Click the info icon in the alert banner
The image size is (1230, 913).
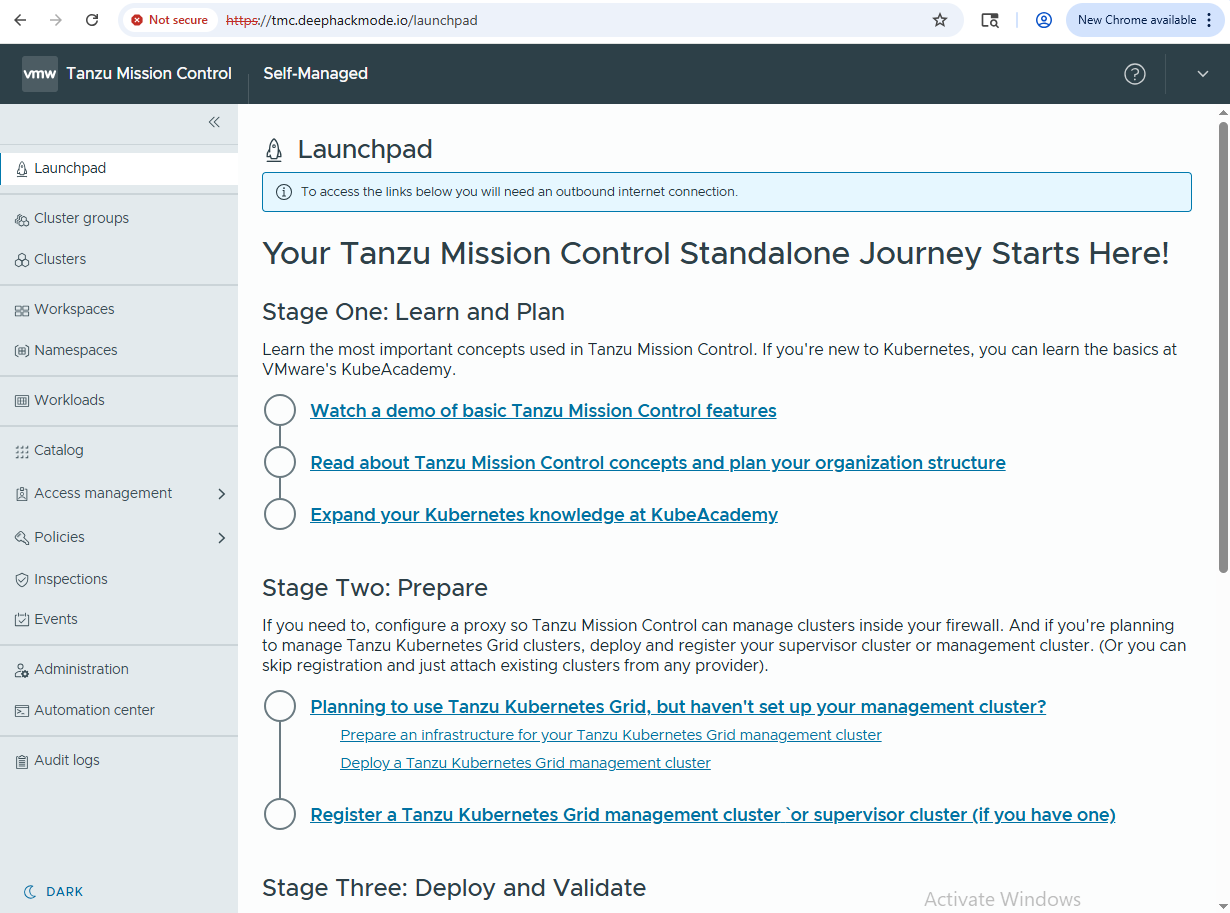pos(284,192)
